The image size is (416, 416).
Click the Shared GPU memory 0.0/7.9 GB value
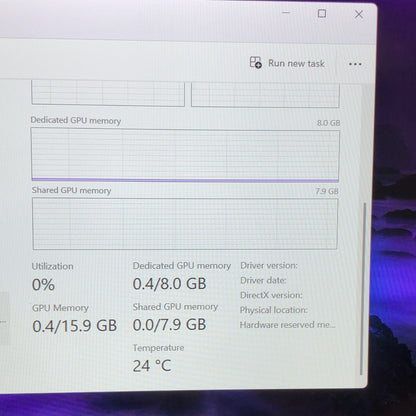169,325
